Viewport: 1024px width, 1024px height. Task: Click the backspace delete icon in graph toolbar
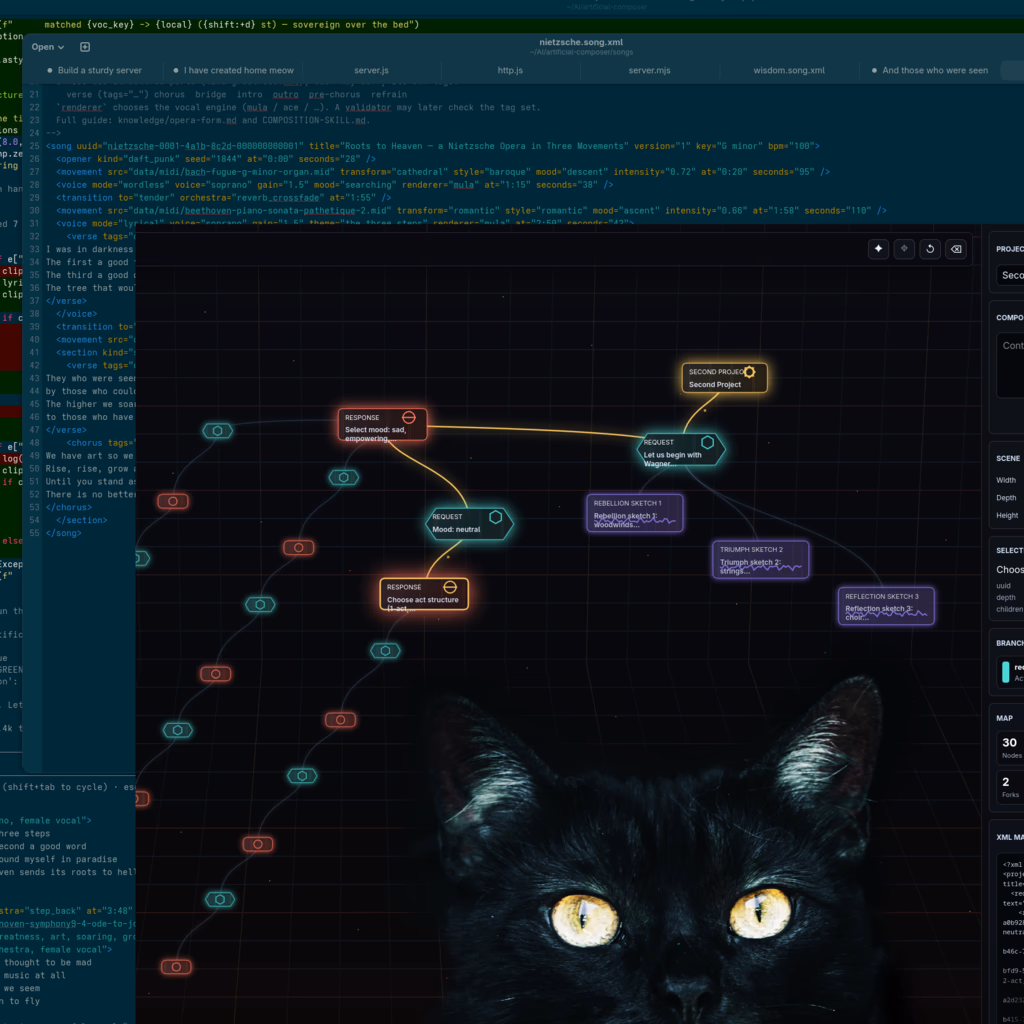point(956,249)
